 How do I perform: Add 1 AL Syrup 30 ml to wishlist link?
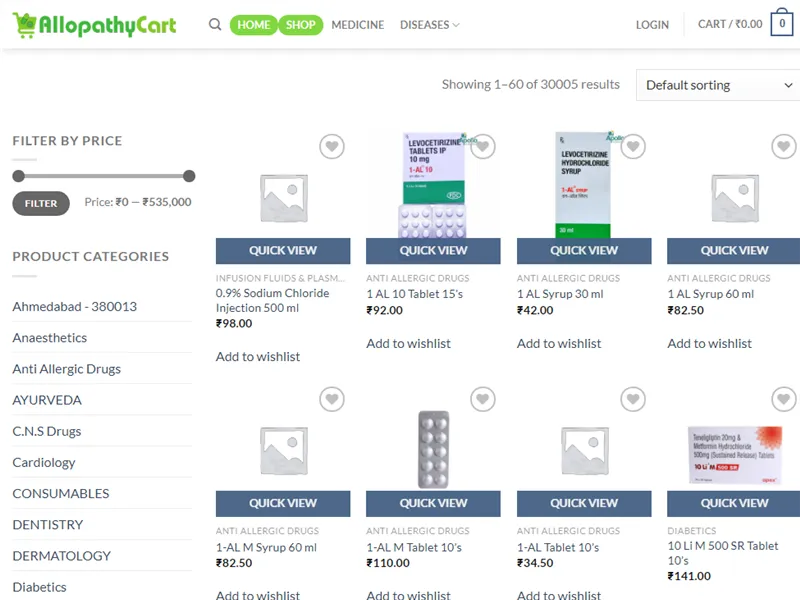pos(559,343)
